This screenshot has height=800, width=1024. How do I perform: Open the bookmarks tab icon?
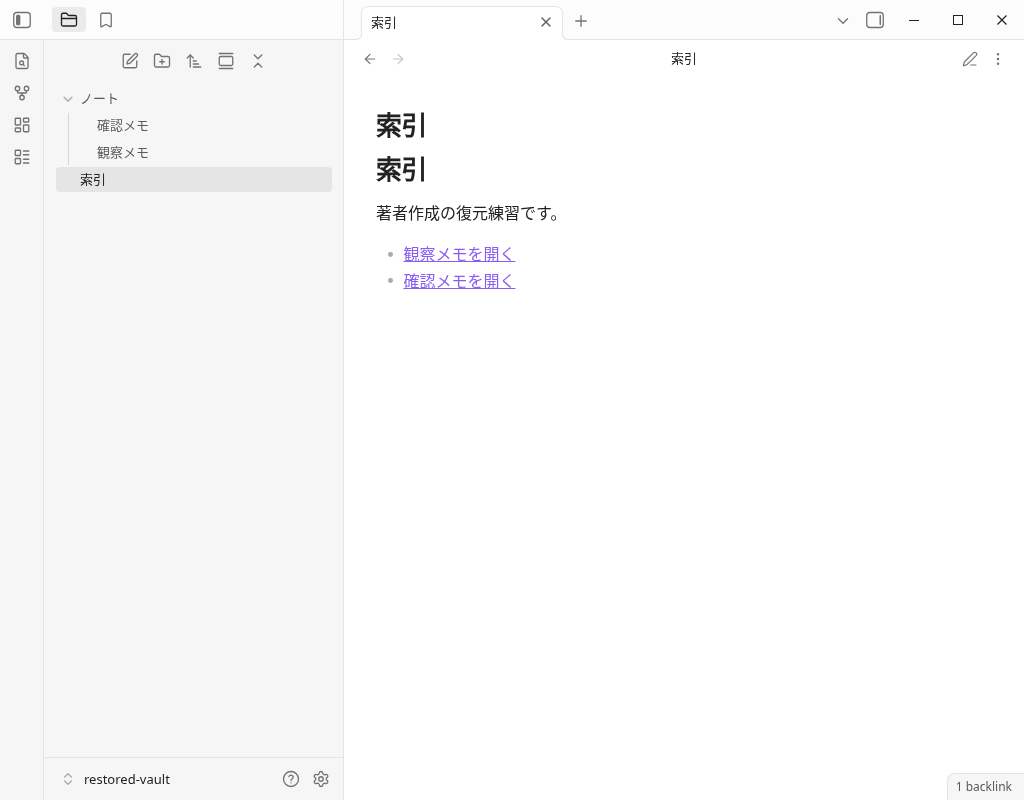point(106,20)
